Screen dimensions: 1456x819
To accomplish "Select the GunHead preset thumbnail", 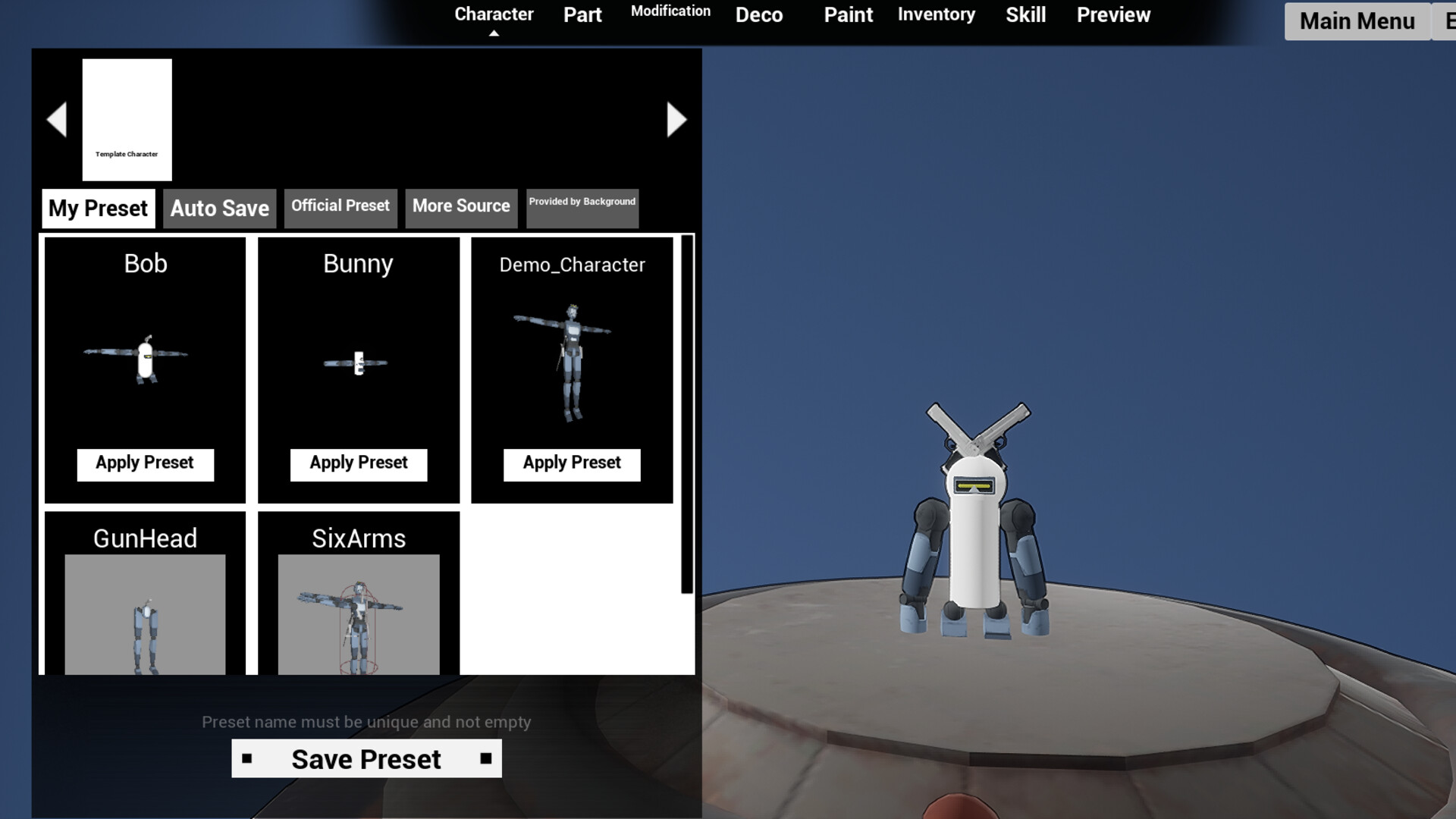I will 145,616.
